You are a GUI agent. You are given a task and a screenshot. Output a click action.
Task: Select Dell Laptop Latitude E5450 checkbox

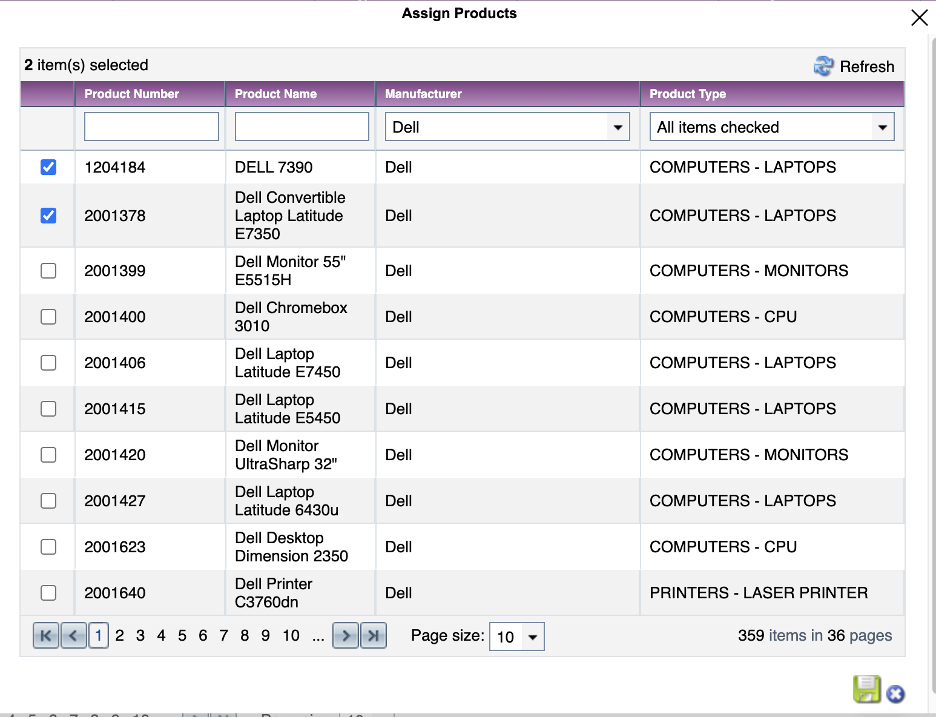(48, 409)
